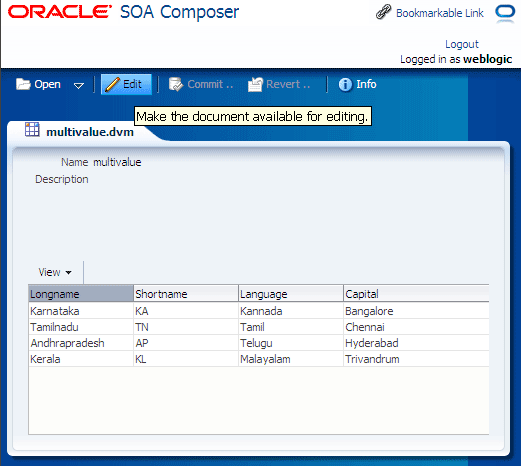Click the Chennai capital cell
This screenshot has height=466, width=521.
[x=416, y=327]
